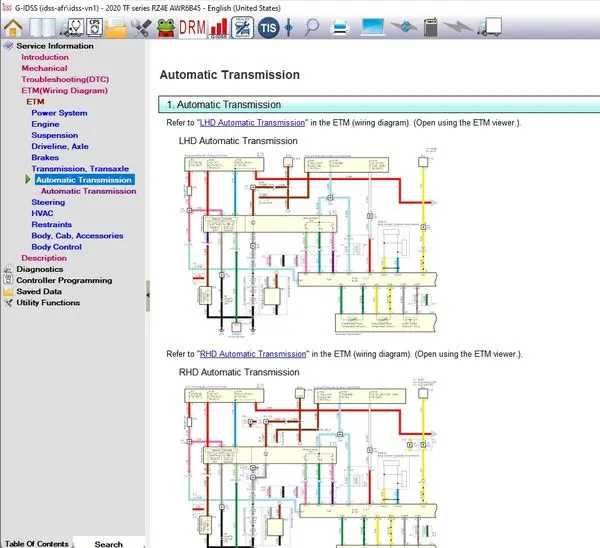The height and width of the screenshot is (548, 600).
Task: Open the Home icon in the toolbar
Action: 13,28
